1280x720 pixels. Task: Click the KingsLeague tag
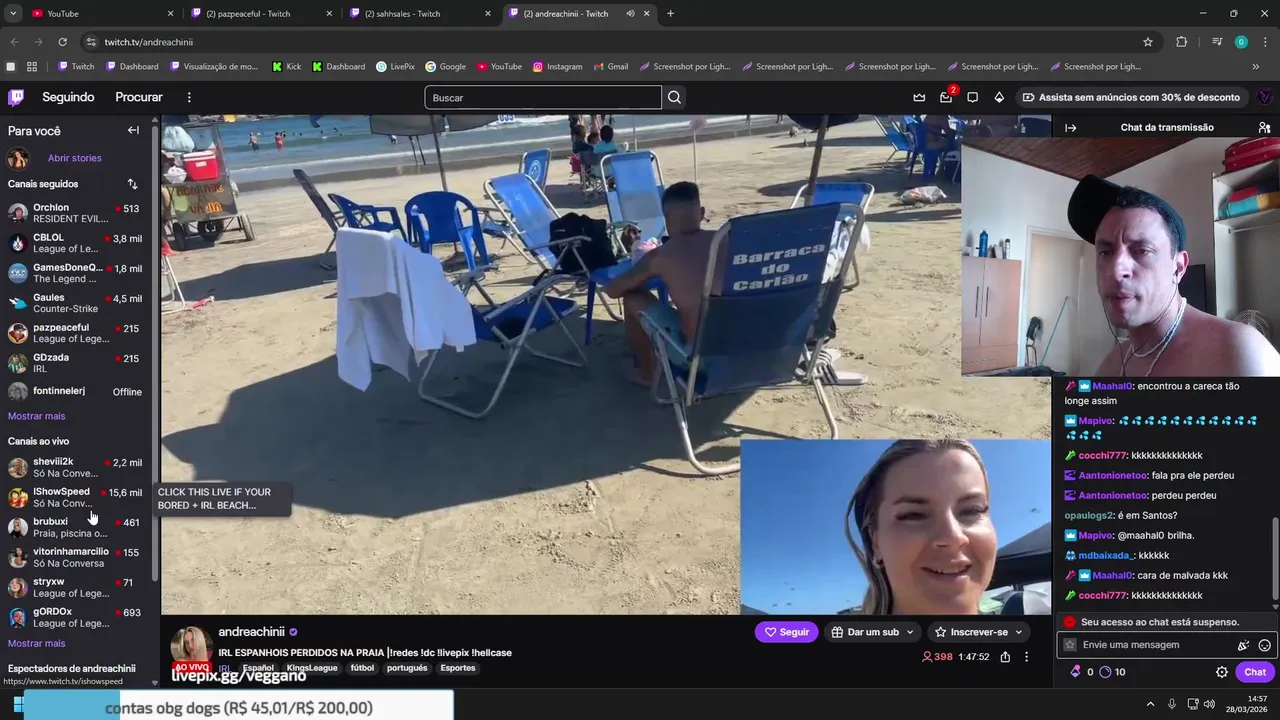coord(312,668)
